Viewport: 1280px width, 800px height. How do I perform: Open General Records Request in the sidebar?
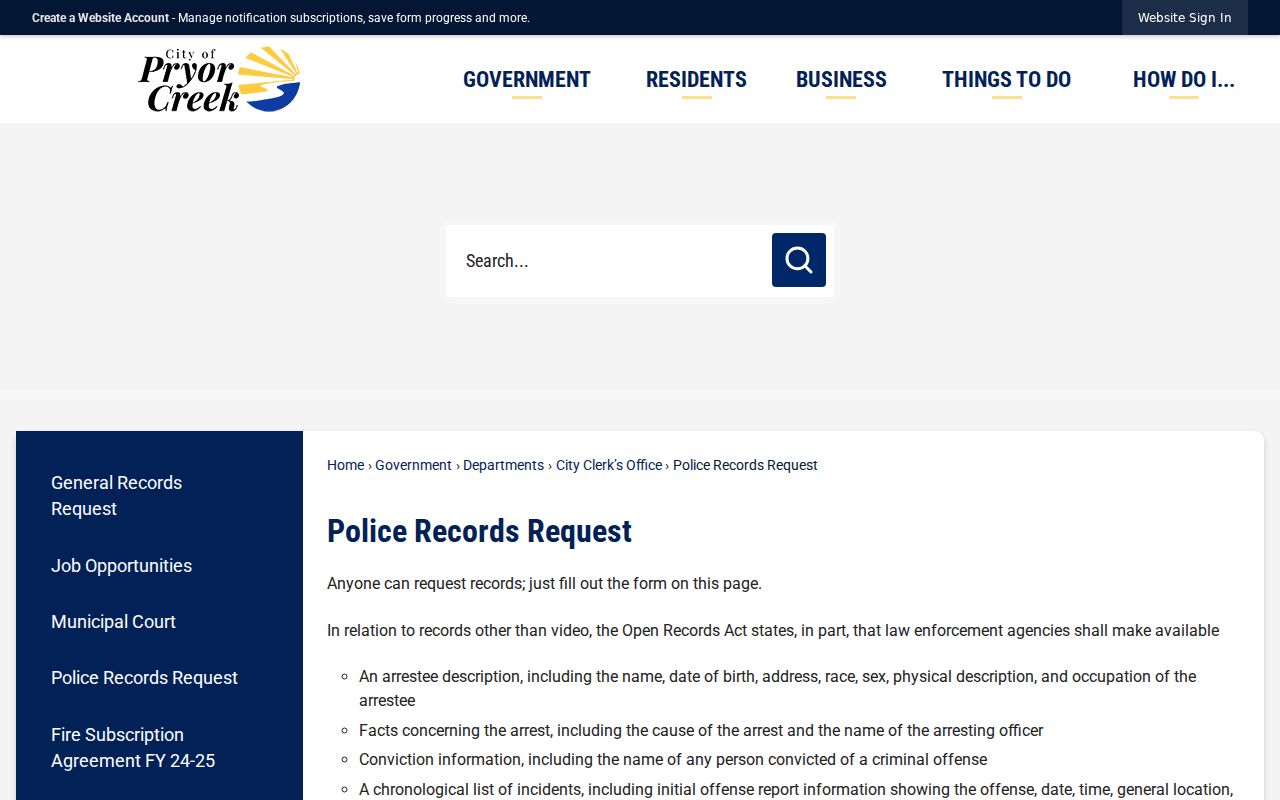[116, 495]
